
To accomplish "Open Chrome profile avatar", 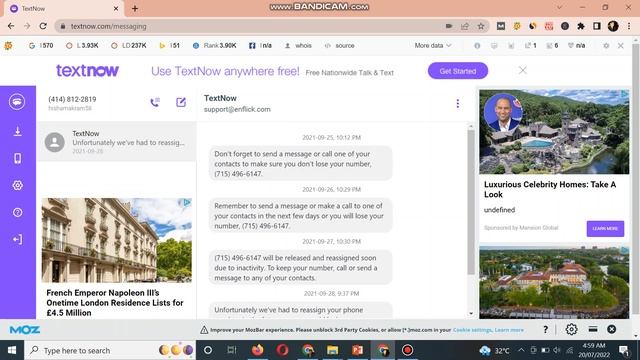I will (613, 26).
